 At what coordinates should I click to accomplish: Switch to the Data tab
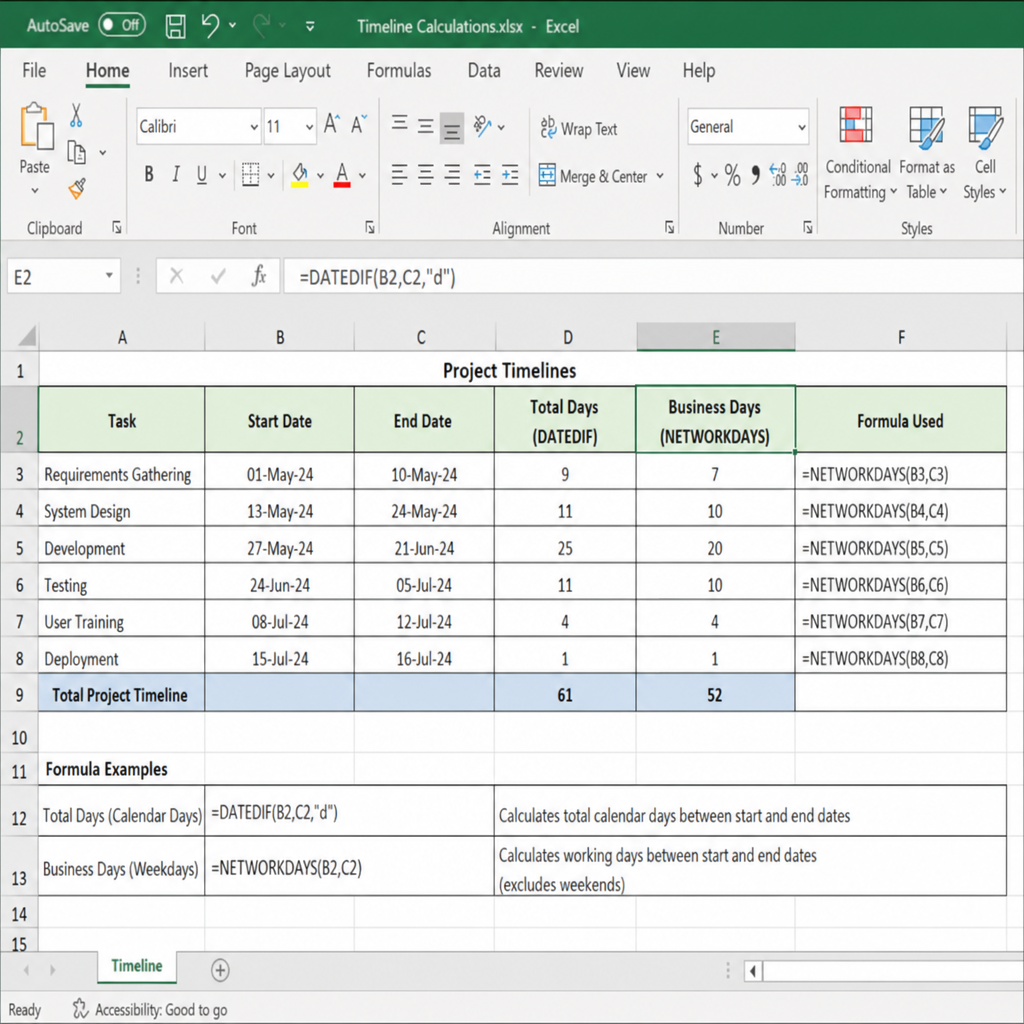(x=484, y=71)
